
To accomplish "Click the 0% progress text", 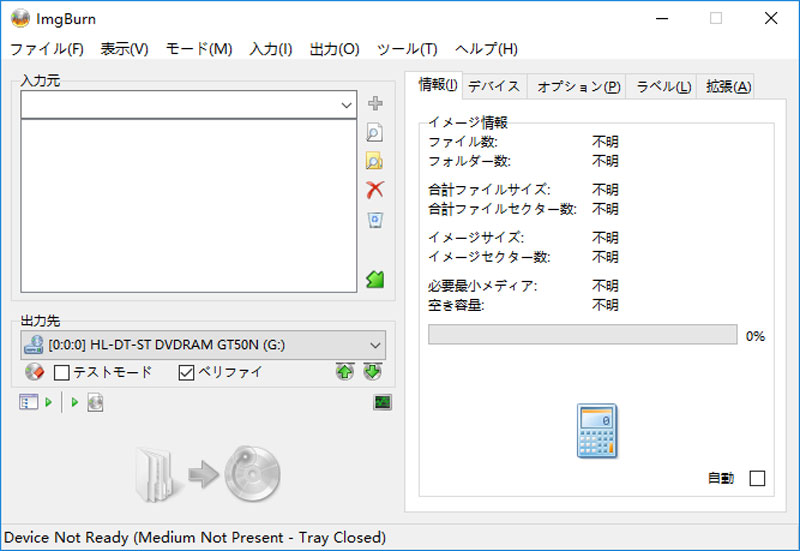I will pos(755,336).
